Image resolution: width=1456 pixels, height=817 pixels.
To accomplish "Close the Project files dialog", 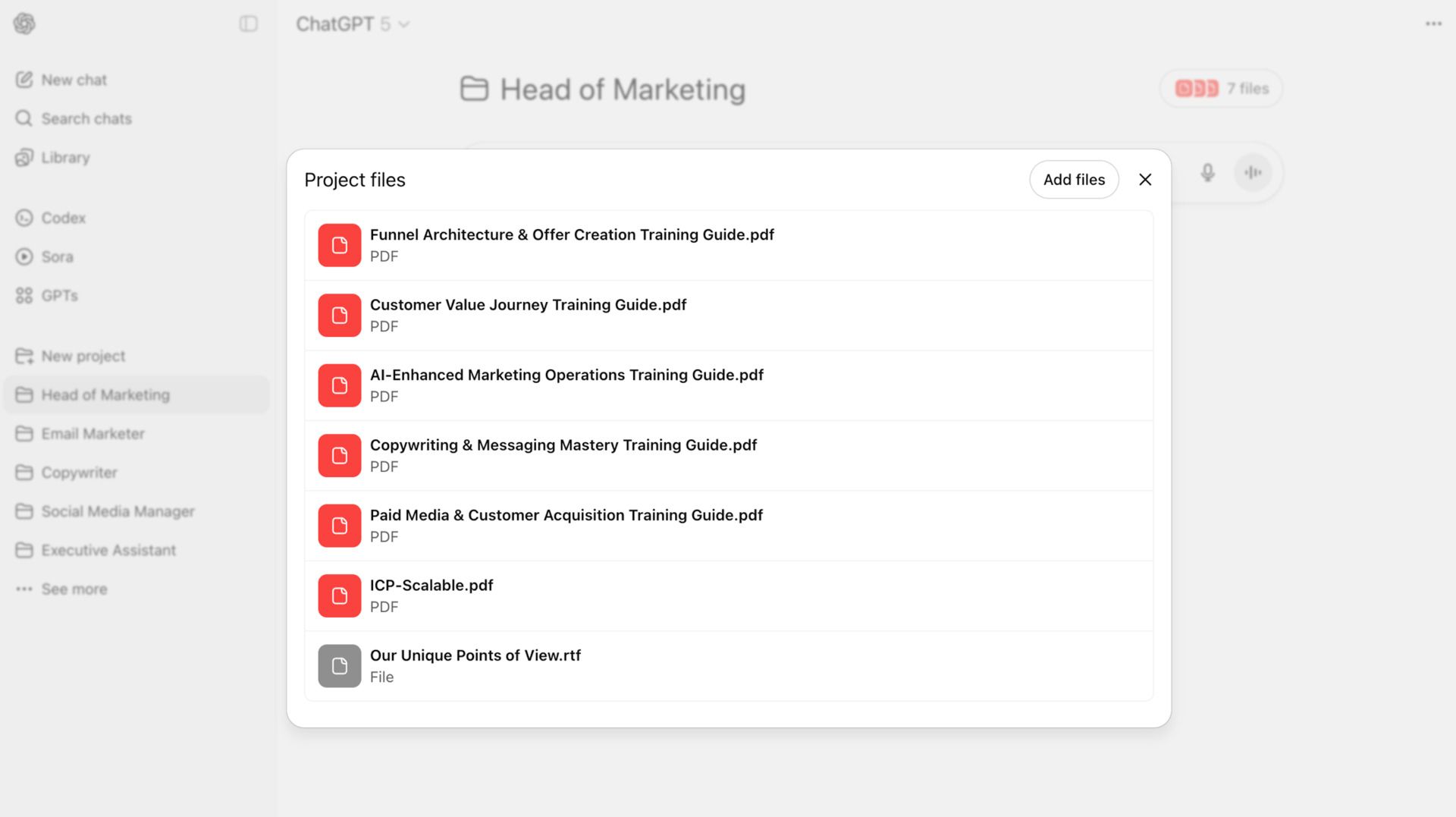I will (x=1145, y=180).
